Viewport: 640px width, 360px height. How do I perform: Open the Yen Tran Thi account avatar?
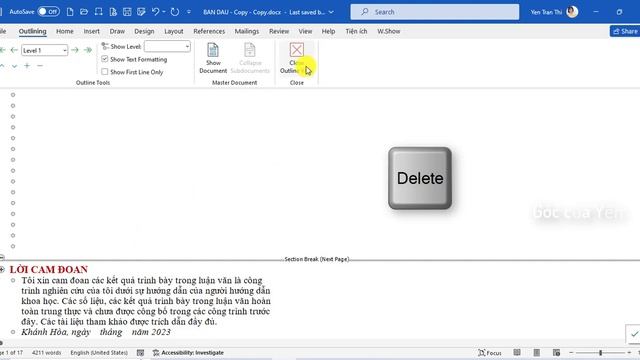point(572,12)
